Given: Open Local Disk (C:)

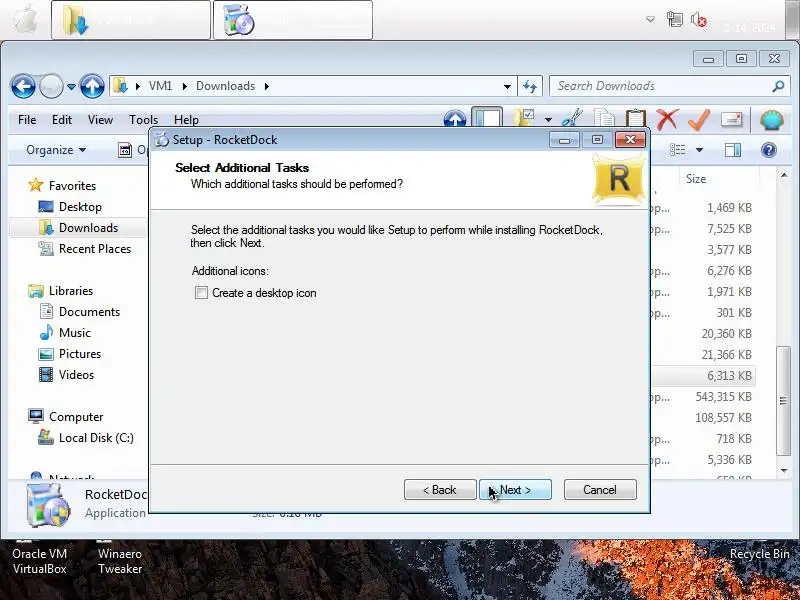Looking at the screenshot, I should pos(96,438).
